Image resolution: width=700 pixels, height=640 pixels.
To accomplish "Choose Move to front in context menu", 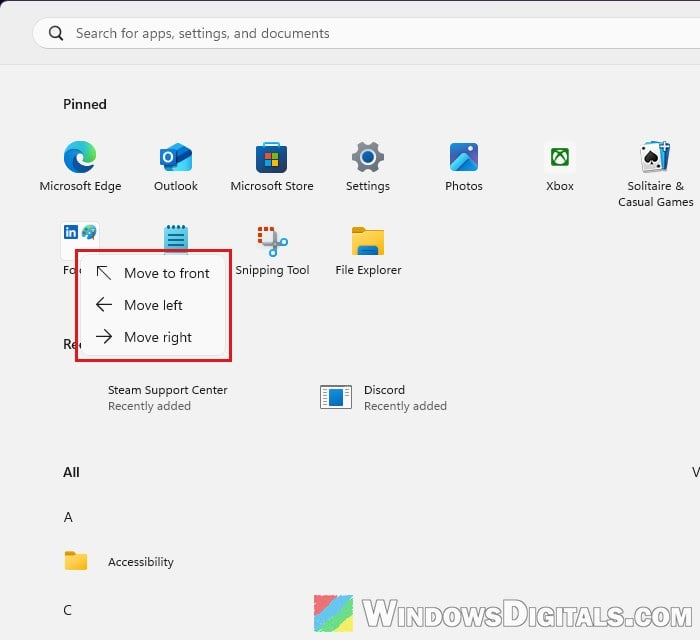I will tap(153, 273).
